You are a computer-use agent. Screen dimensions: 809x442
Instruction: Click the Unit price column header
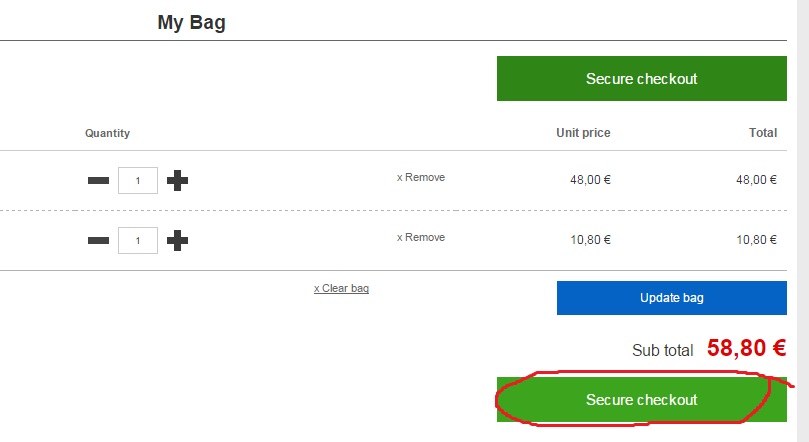click(583, 133)
